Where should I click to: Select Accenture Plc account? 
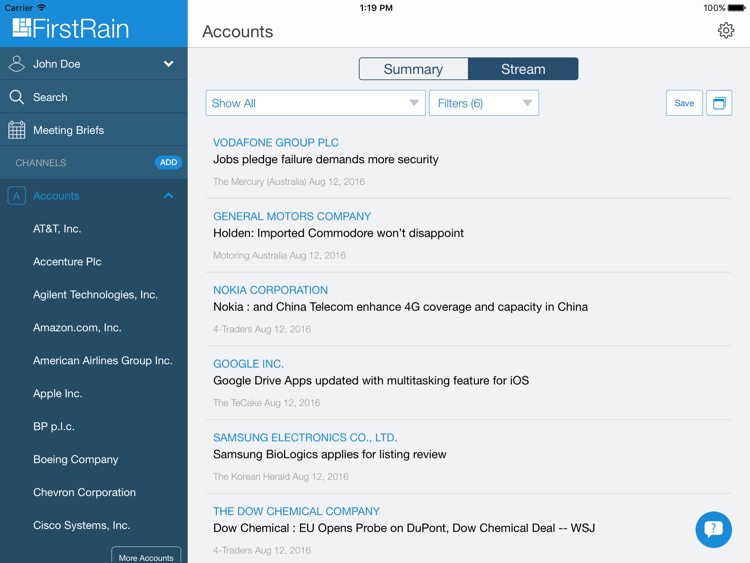pyautogui.click(x=67, y=262)
